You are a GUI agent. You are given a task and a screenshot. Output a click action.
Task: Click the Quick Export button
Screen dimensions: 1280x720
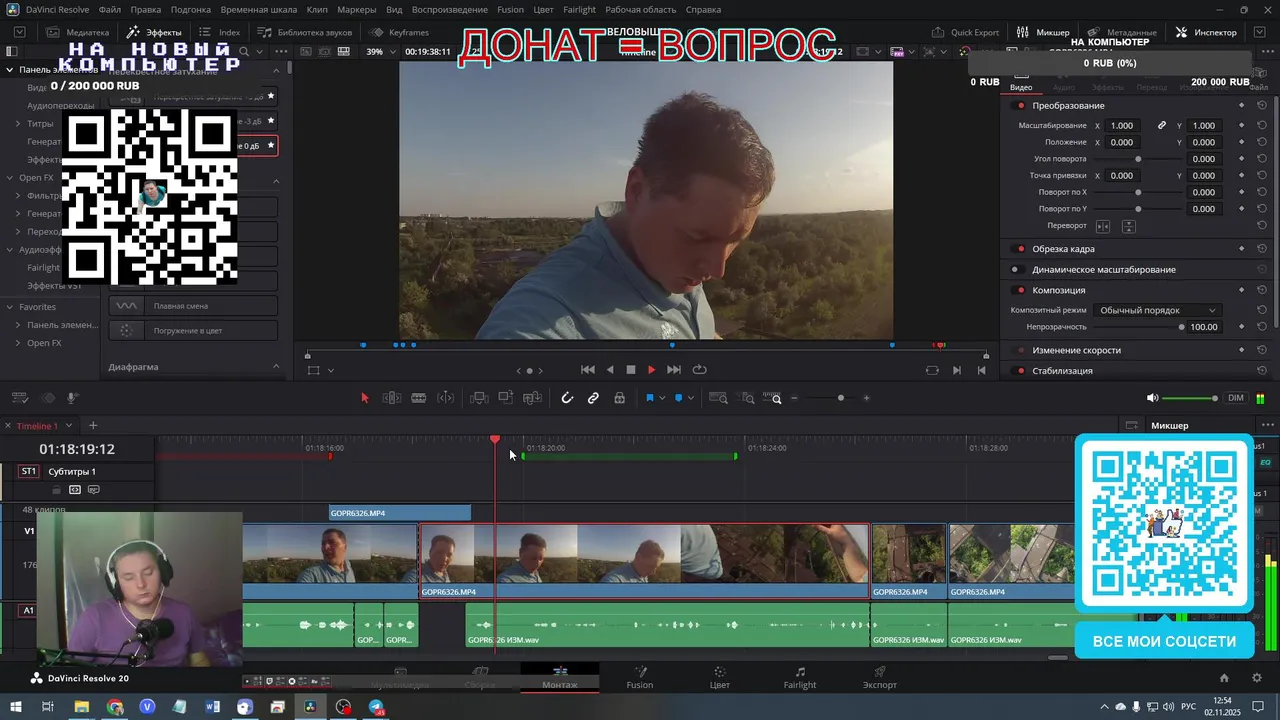[x=965, y=32]
